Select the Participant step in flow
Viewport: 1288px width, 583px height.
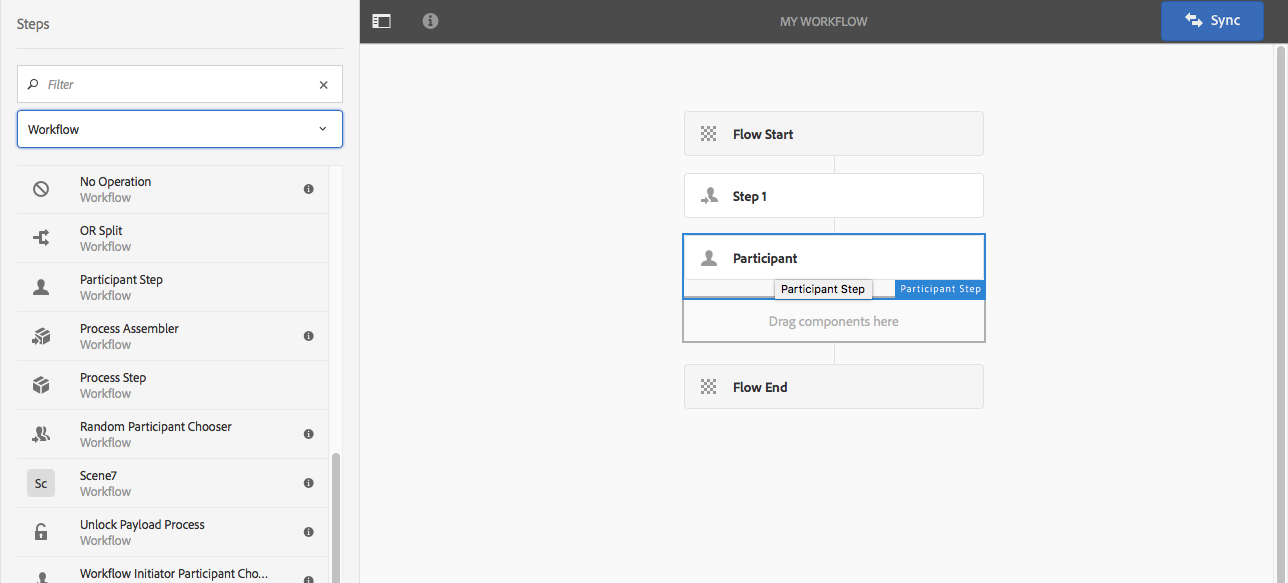pyautogui.click(x=833, y=258)
